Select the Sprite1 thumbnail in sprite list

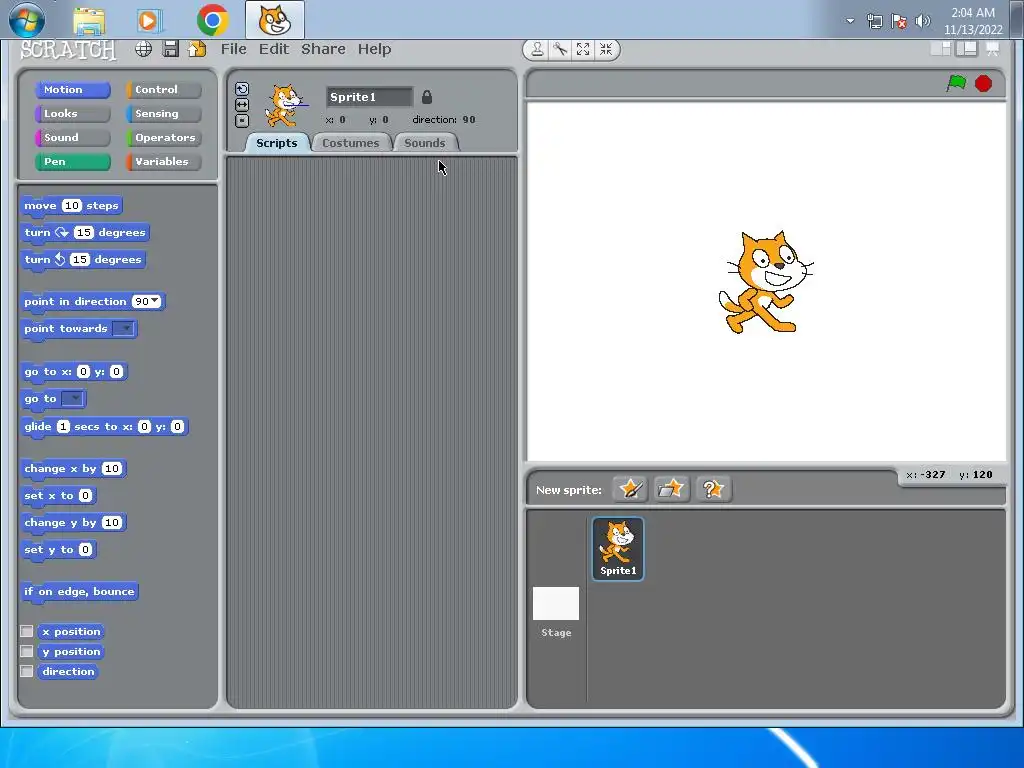click(x=618, y=549)
